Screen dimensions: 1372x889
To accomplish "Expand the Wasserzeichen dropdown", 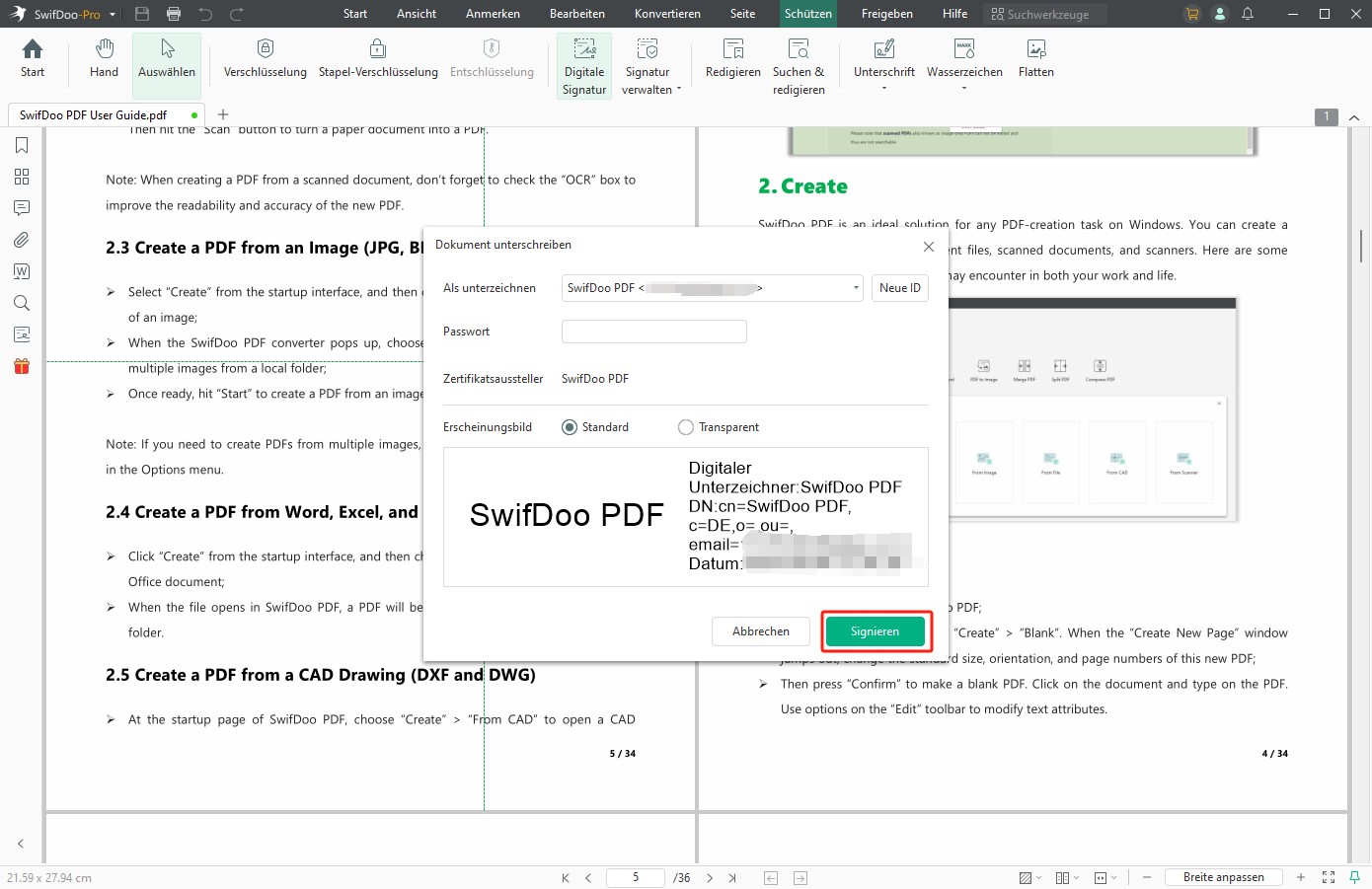I will pos(964,89).
